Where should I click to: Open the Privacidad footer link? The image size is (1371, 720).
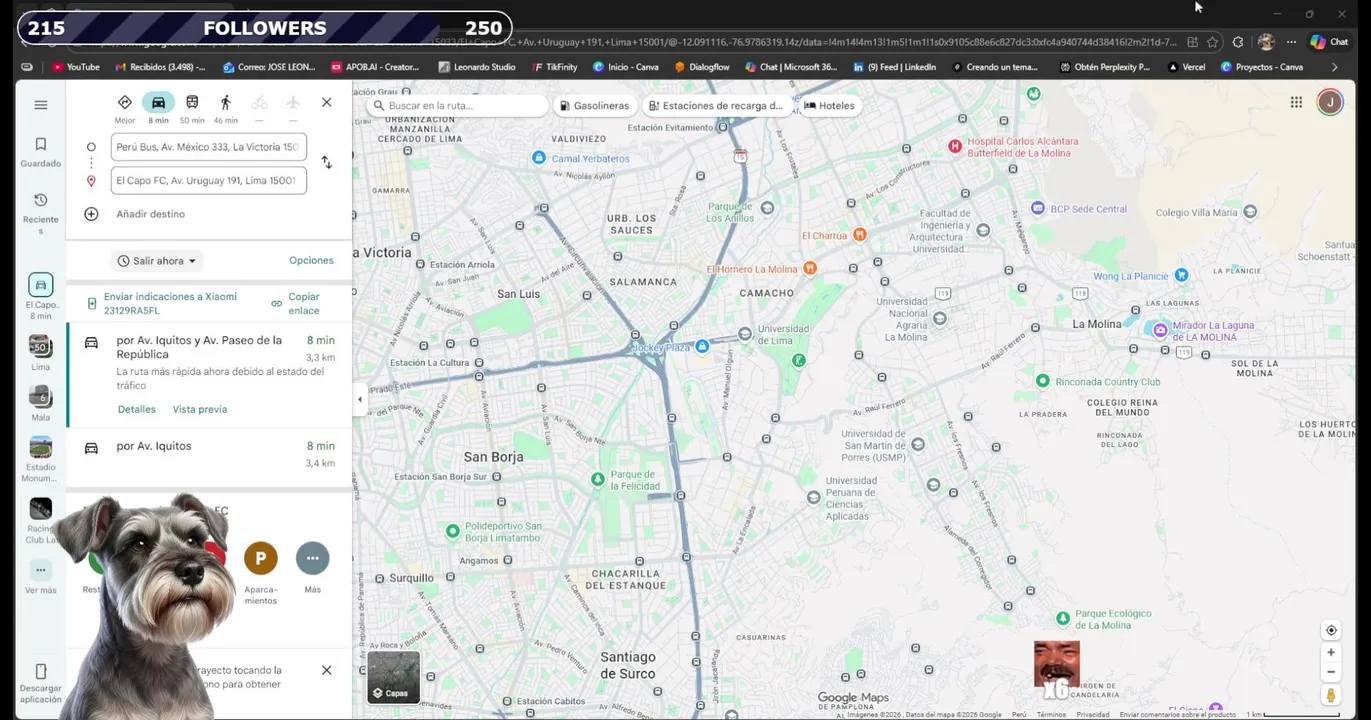click(1092, 714)
